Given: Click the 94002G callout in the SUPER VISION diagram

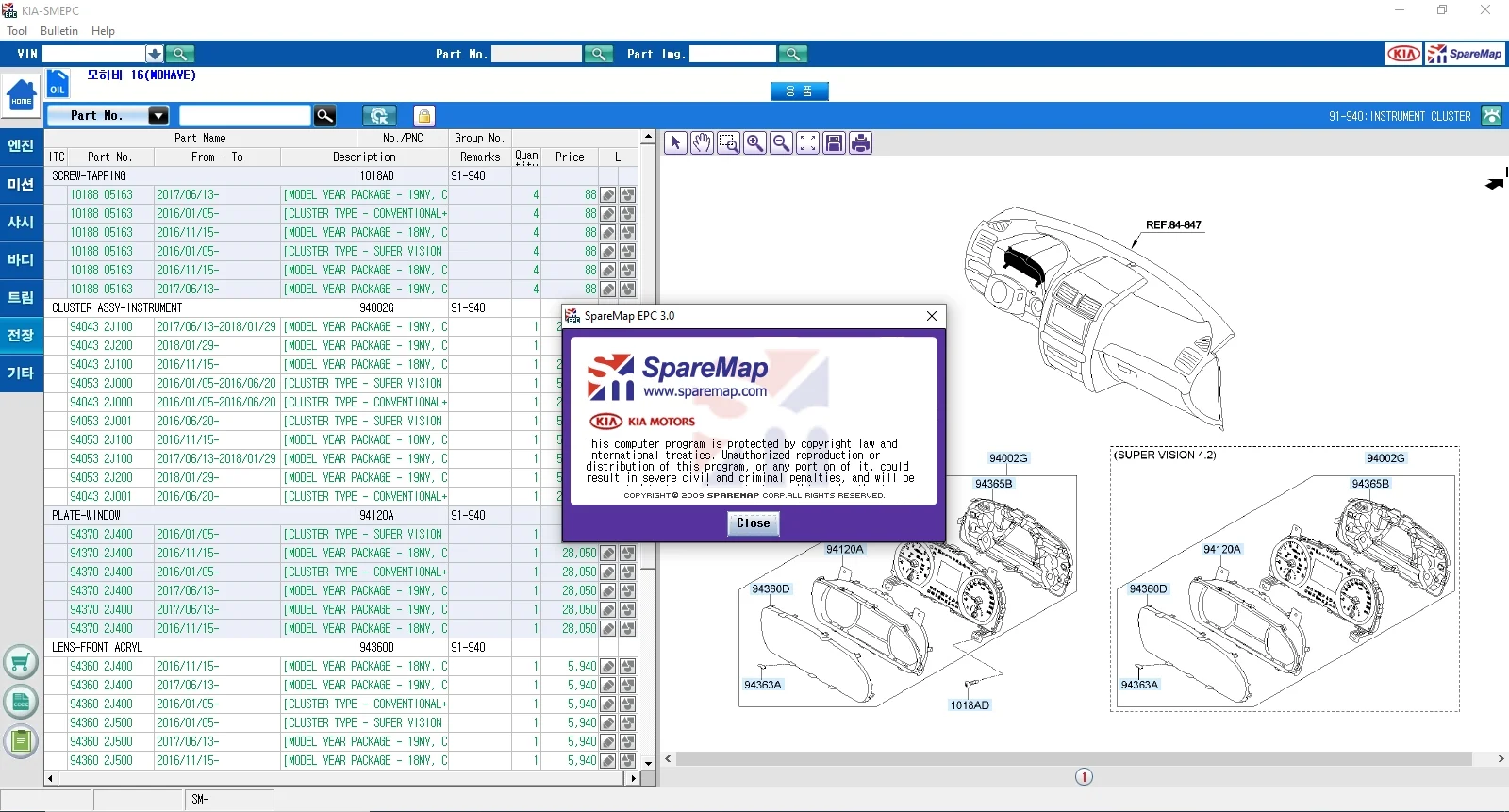Looking at the screenshot, I should coord(1385,458).
